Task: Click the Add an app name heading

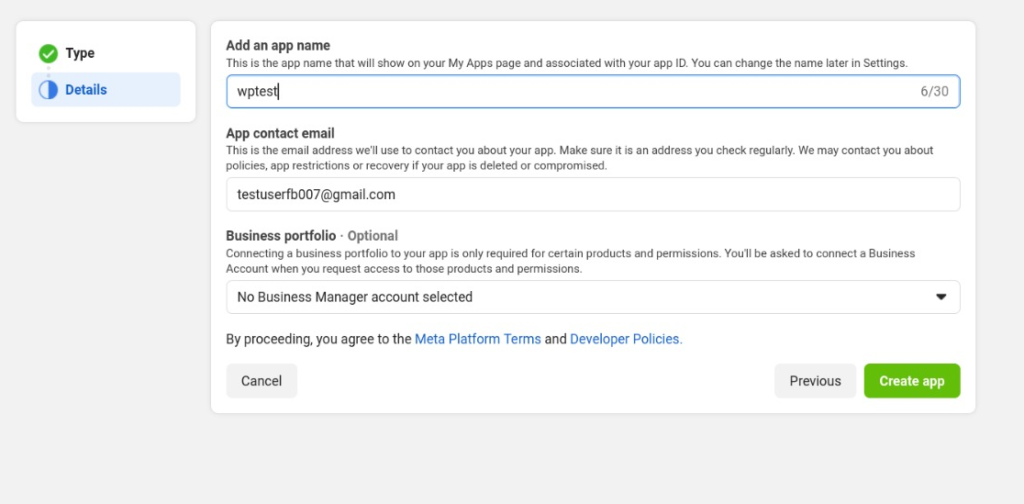Action: 278,46
